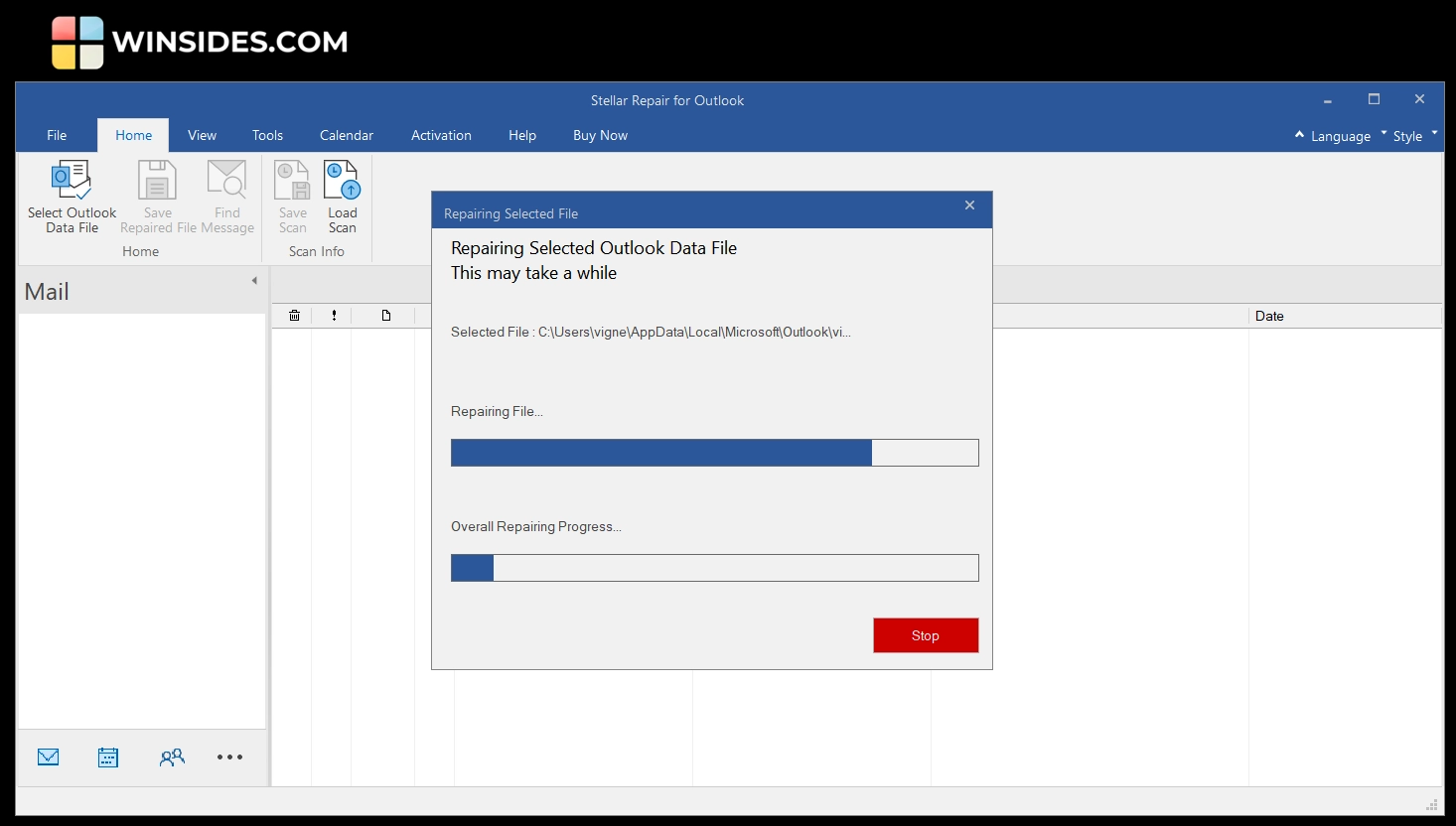
Task: Click the Mail pane heading
Action: 47,292
